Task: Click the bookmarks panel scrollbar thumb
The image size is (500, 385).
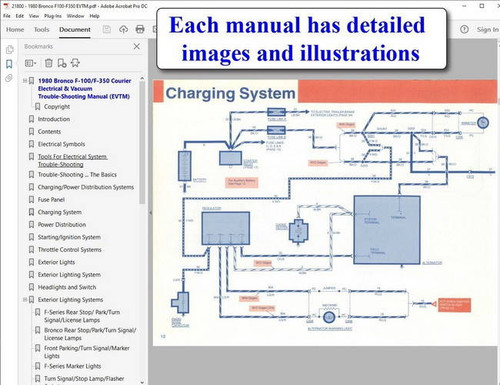Action: pyautogui.click(x=142, y=143)
